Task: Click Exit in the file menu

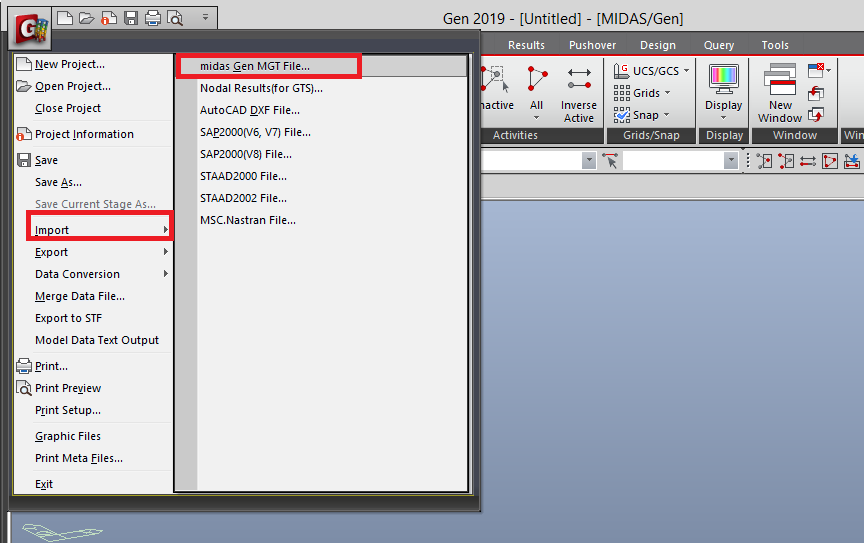Action: (94, 484)
